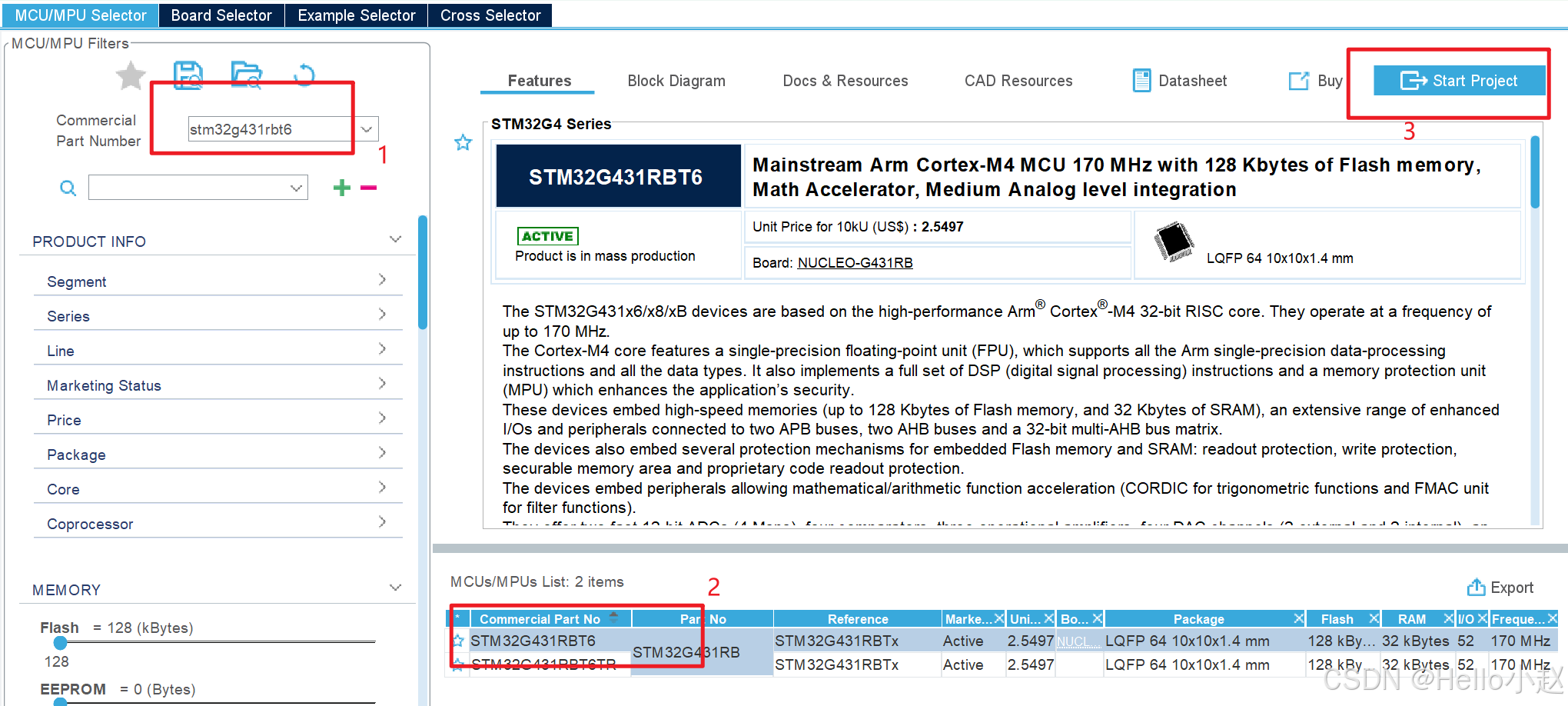Remove the RAM column using its X
The height and width of the screenshot is (706, 1568).
1448,618
